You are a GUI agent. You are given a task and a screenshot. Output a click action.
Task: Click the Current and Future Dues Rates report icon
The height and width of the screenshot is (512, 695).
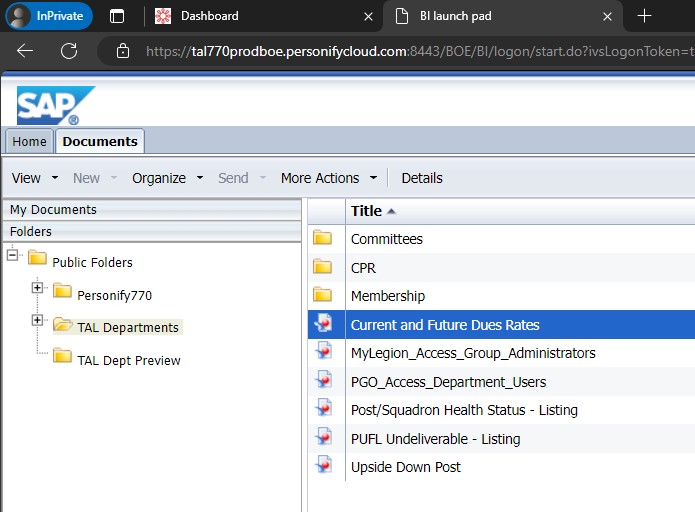323,323
